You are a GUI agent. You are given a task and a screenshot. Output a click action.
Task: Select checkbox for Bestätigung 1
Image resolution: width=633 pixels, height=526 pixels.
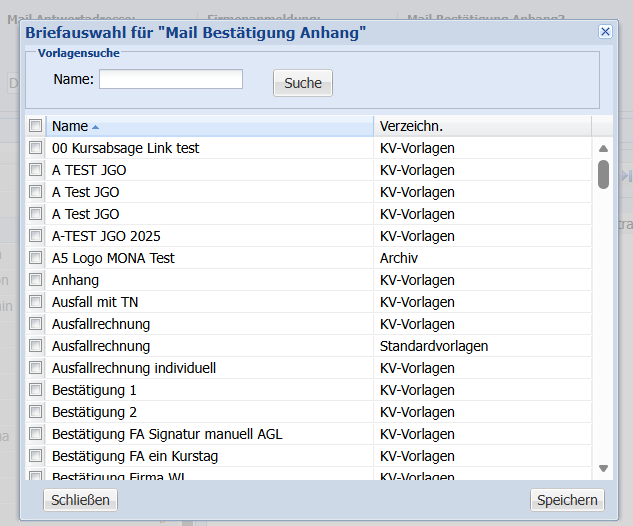point(36,390)
